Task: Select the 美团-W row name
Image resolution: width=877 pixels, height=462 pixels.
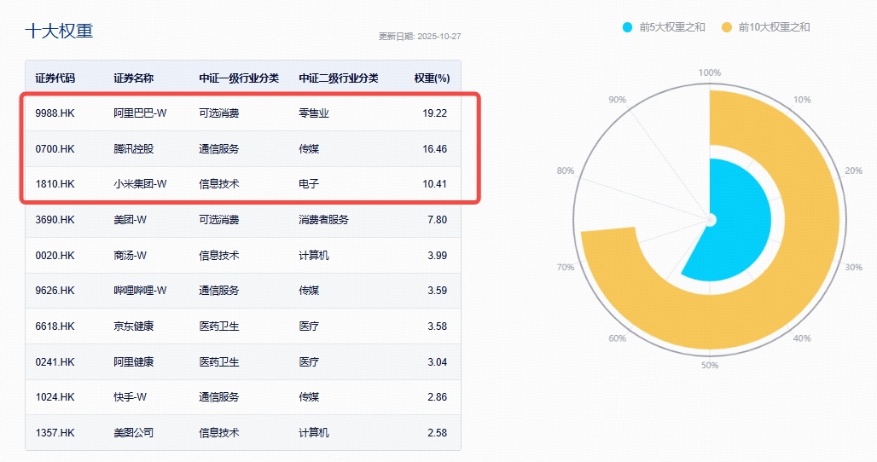Action: [130, 220]
